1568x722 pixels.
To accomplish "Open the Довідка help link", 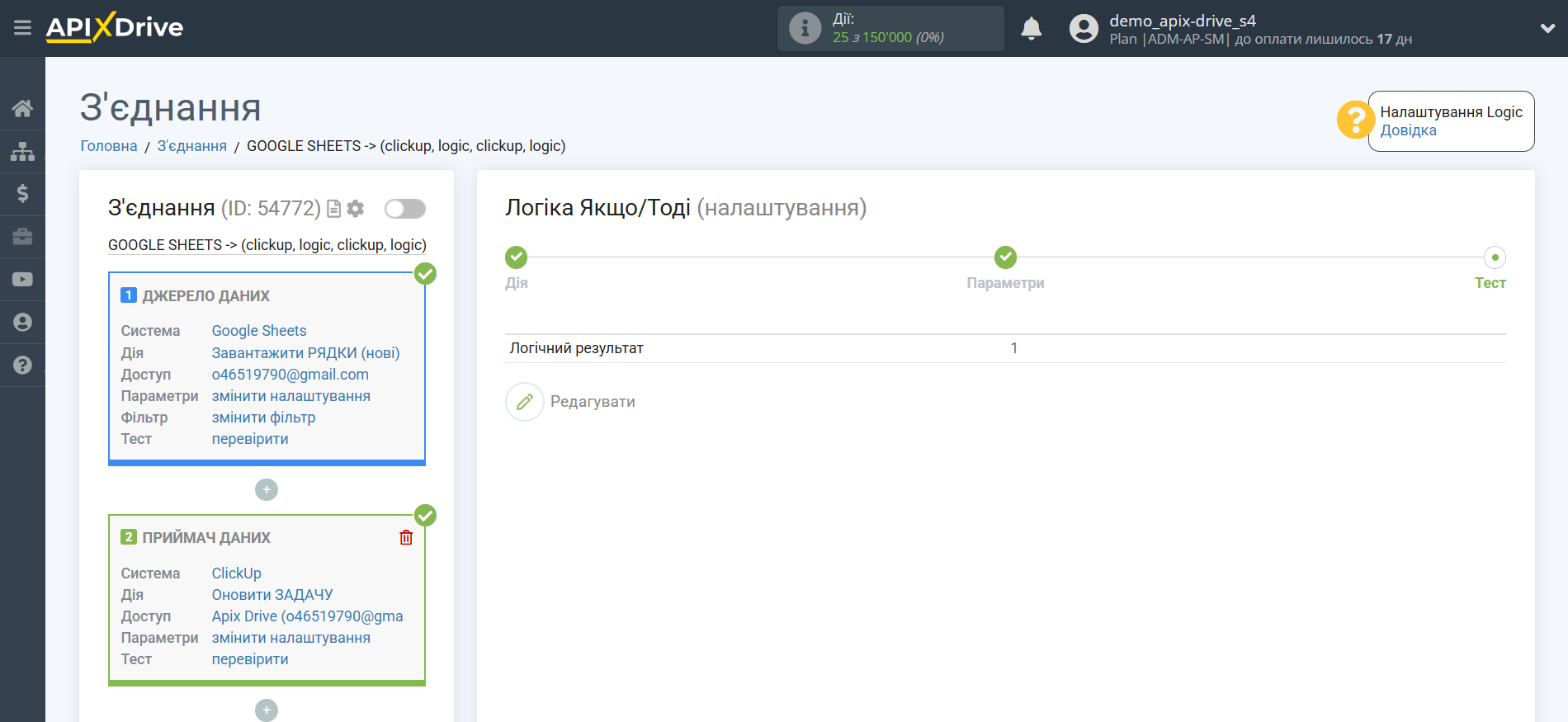I will (x=1408, y=130).
